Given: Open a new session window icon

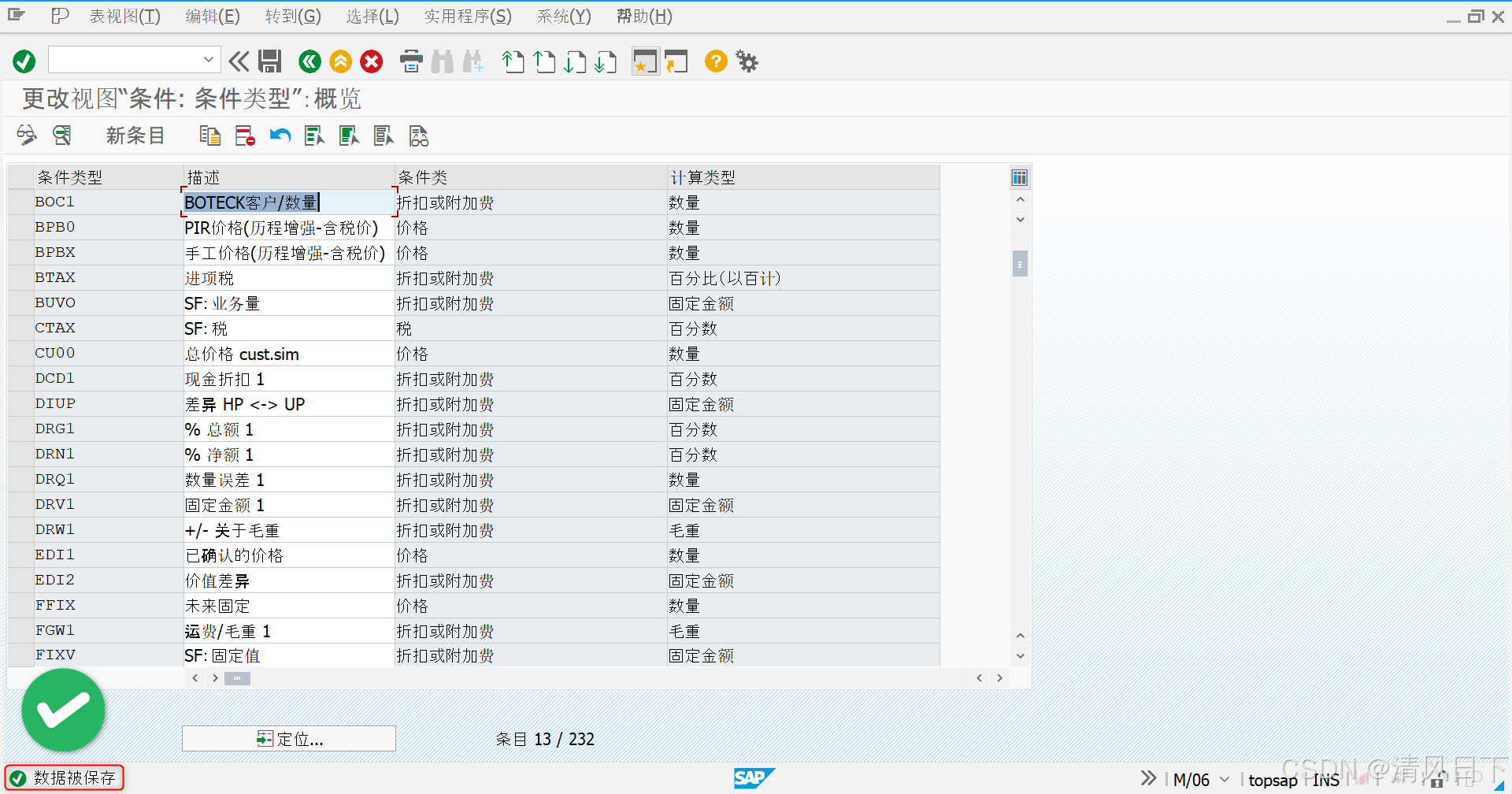Looking at the screenshot, I should pyautogui.click(x=645, y=61).
